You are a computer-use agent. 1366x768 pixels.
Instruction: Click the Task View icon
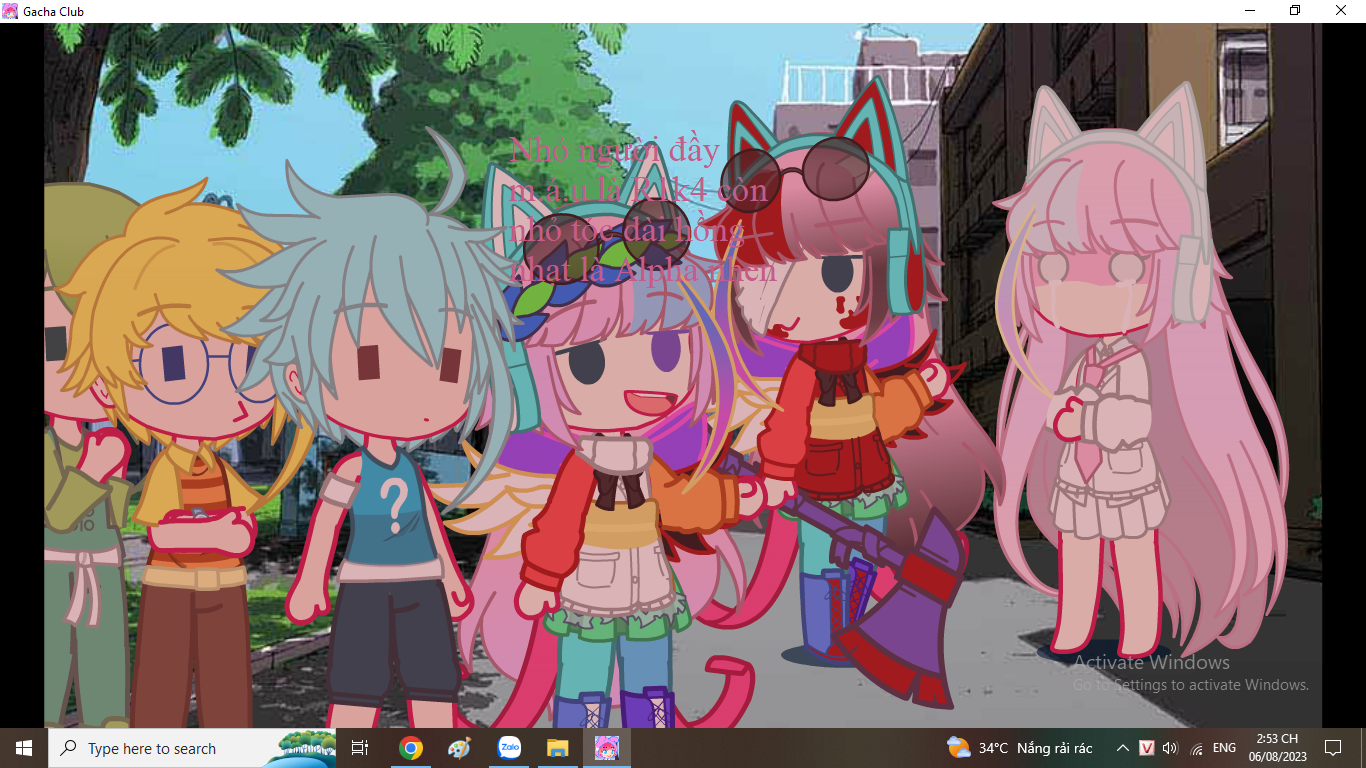point(360,748)
